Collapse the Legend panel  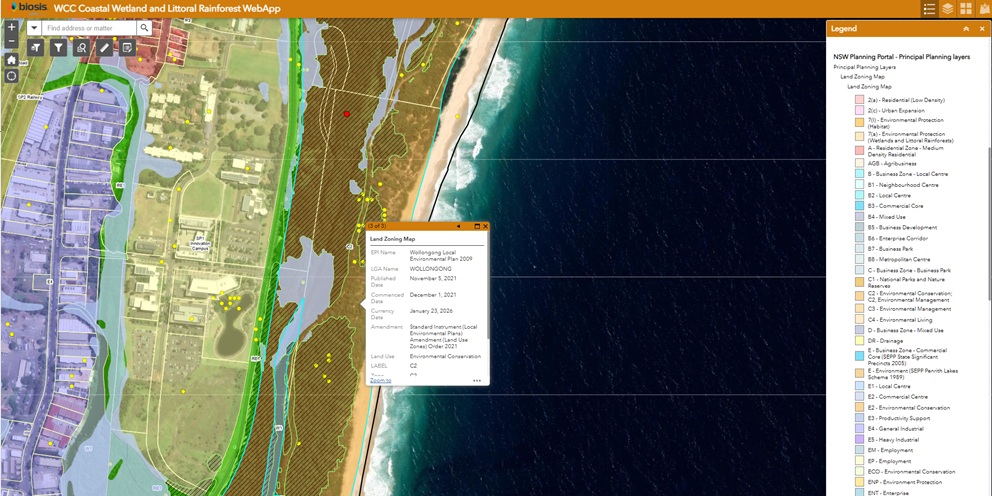tap(966, 29)
